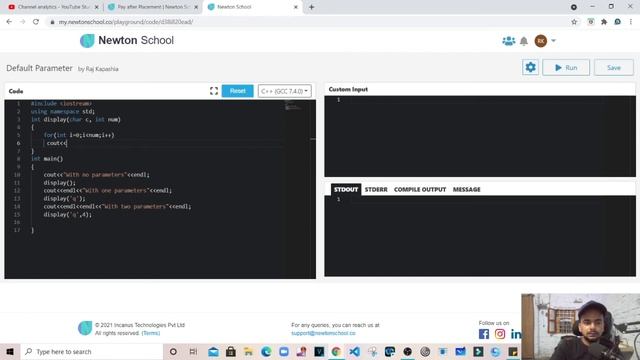Open the LinkedIn follow icon
This screenshot has height=360, width=640.
pyautogui.click(x=516, y=334)
